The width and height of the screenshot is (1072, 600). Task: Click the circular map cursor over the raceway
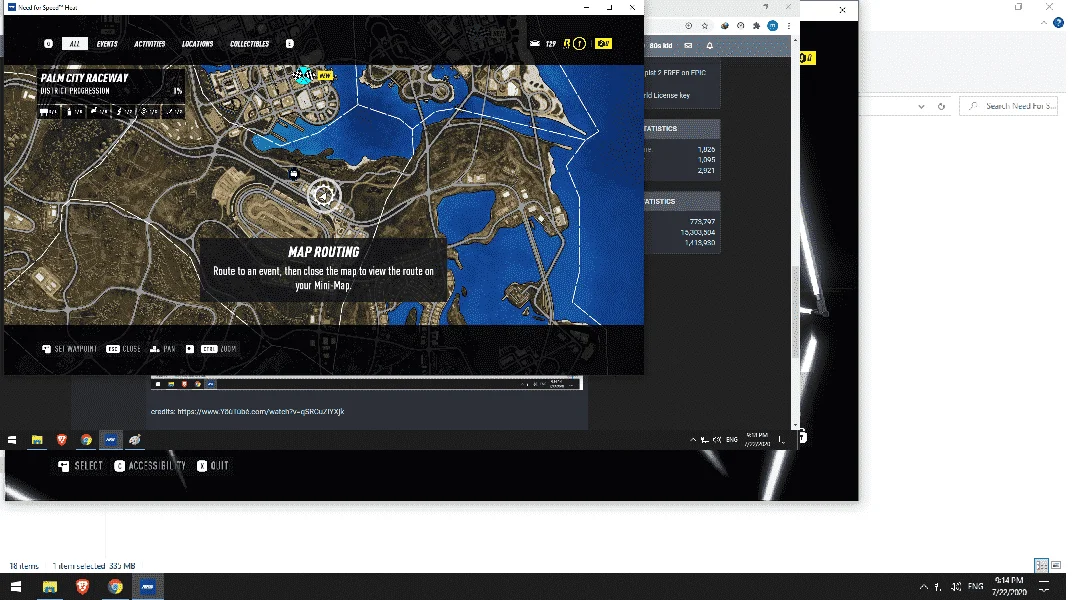pos(323,195)
